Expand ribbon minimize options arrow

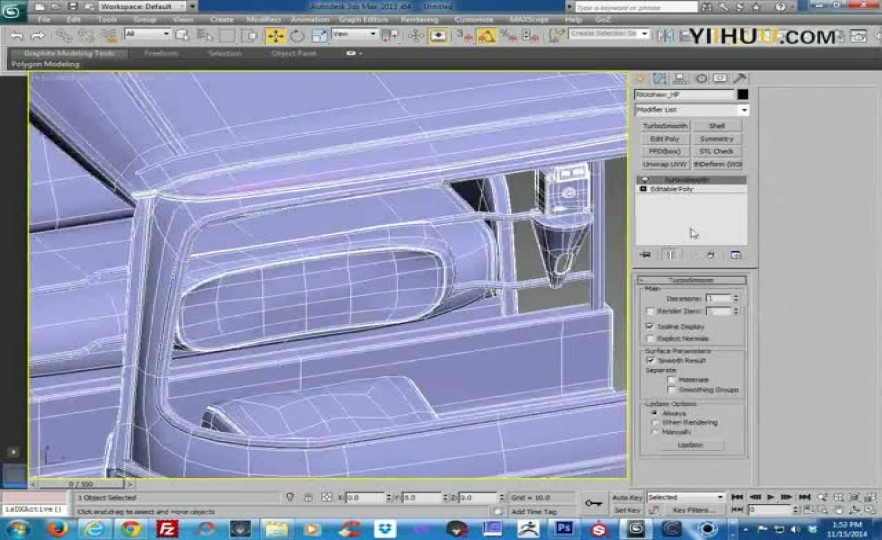360,53
